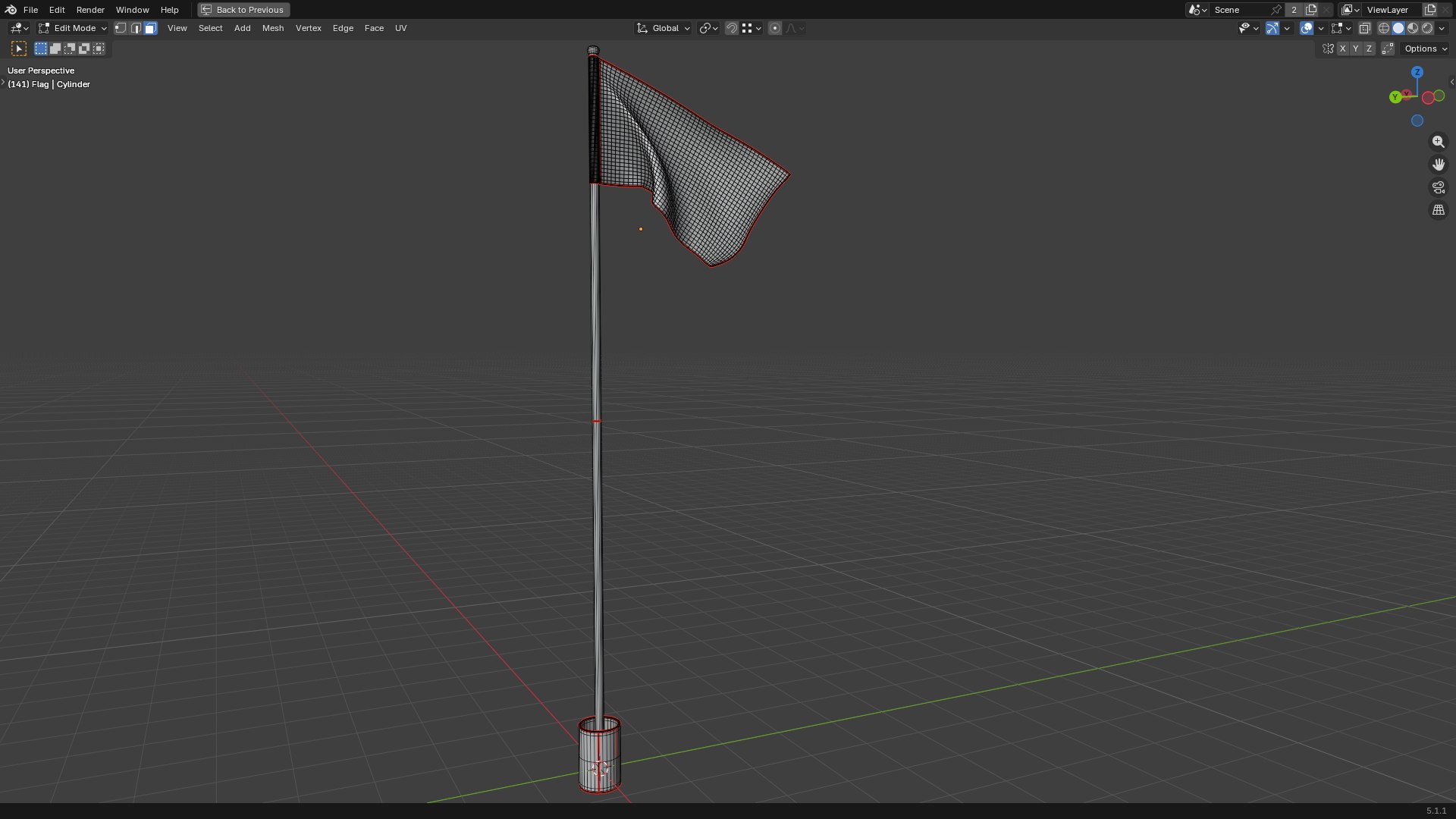Open the editor type dropdown

coord(19,28)
